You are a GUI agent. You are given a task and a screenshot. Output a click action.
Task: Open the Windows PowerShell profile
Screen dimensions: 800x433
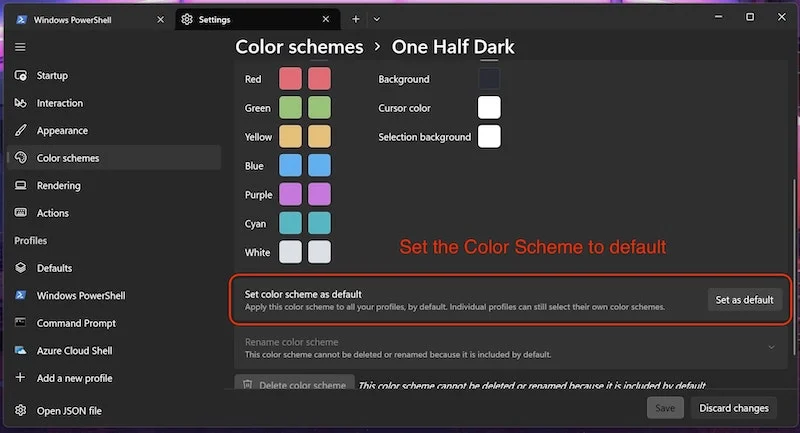coord(114,295)
